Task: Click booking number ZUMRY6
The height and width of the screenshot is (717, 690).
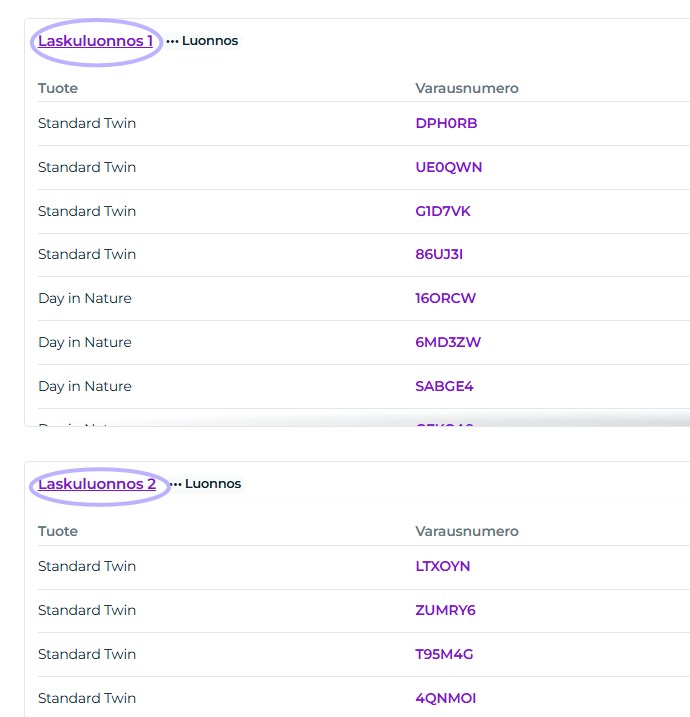Action: point(446,610)
